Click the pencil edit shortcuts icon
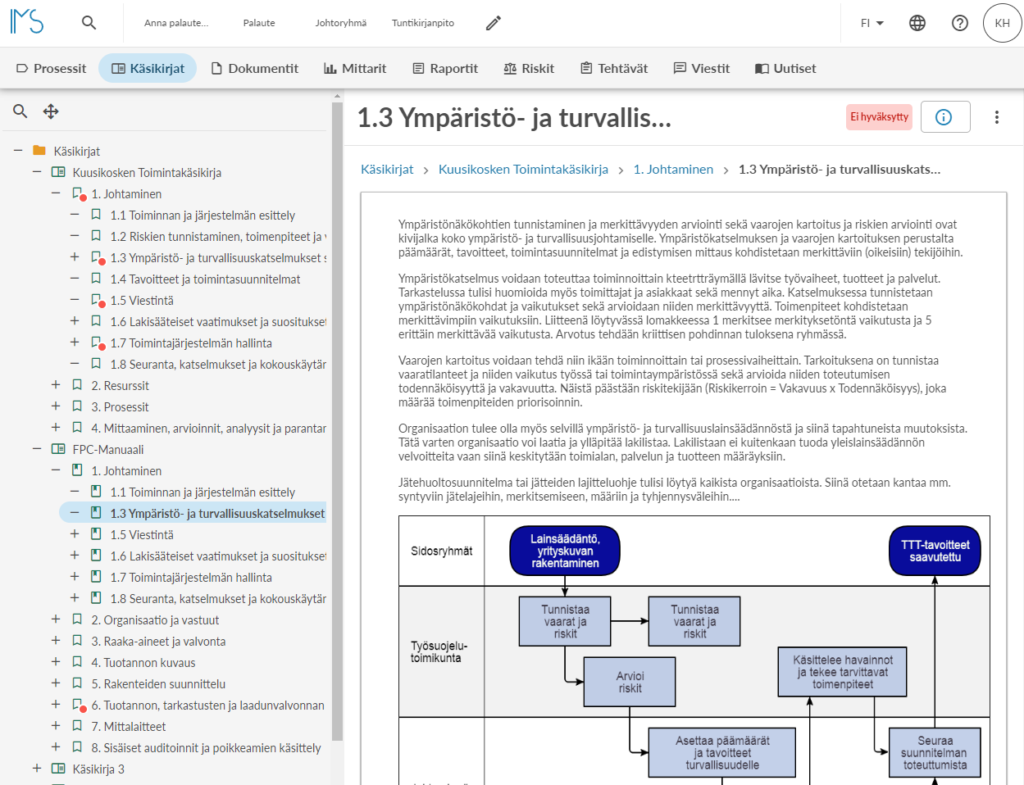Viewport: 1024px width, 785px height. (x=494, y=23)
